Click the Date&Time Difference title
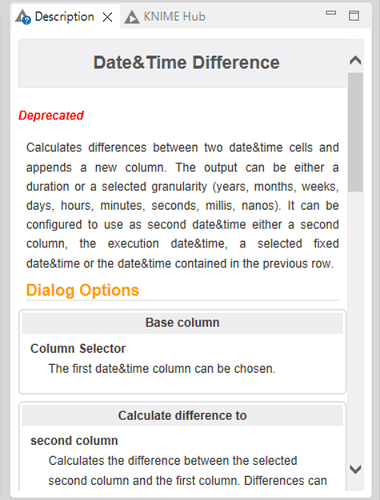The width and height of the screenshot is (380, 500). (x=186, y=63)
